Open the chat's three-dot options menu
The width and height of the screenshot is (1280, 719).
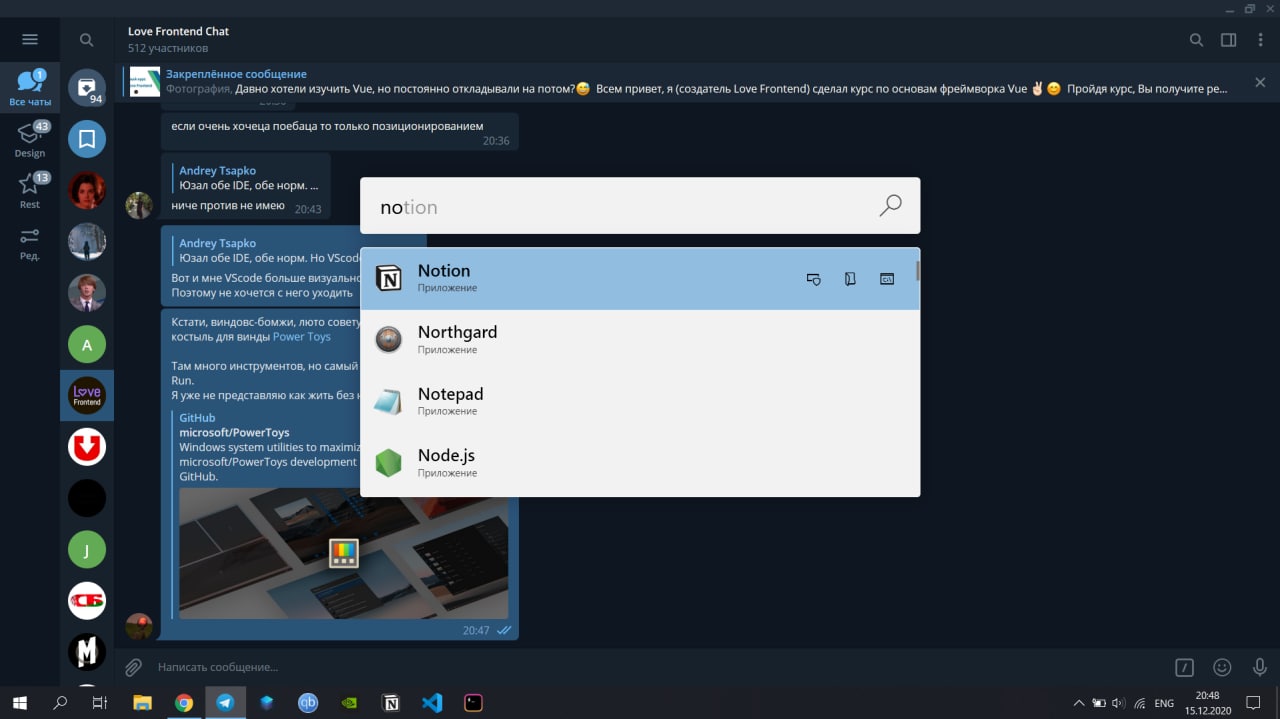click(1259, 40)
